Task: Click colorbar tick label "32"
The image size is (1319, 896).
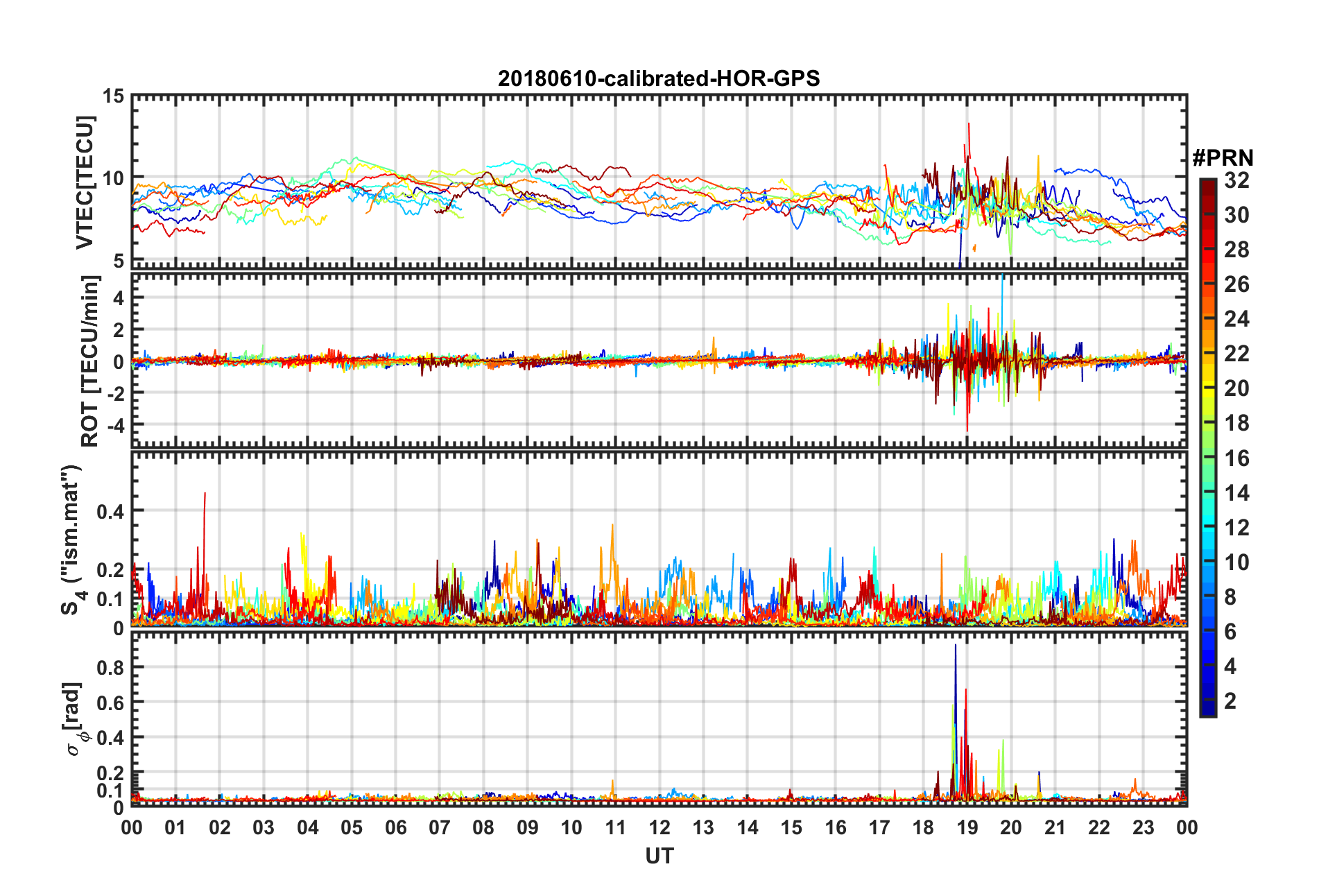Action: click(1236, 180)
